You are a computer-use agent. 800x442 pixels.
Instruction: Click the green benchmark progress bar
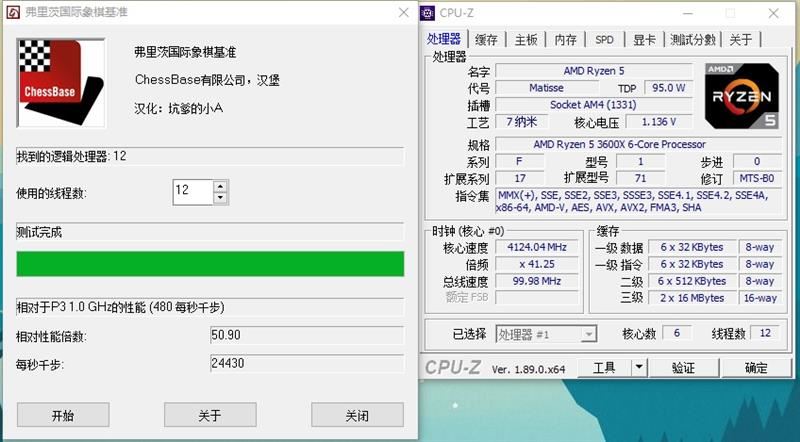[210, 264]
